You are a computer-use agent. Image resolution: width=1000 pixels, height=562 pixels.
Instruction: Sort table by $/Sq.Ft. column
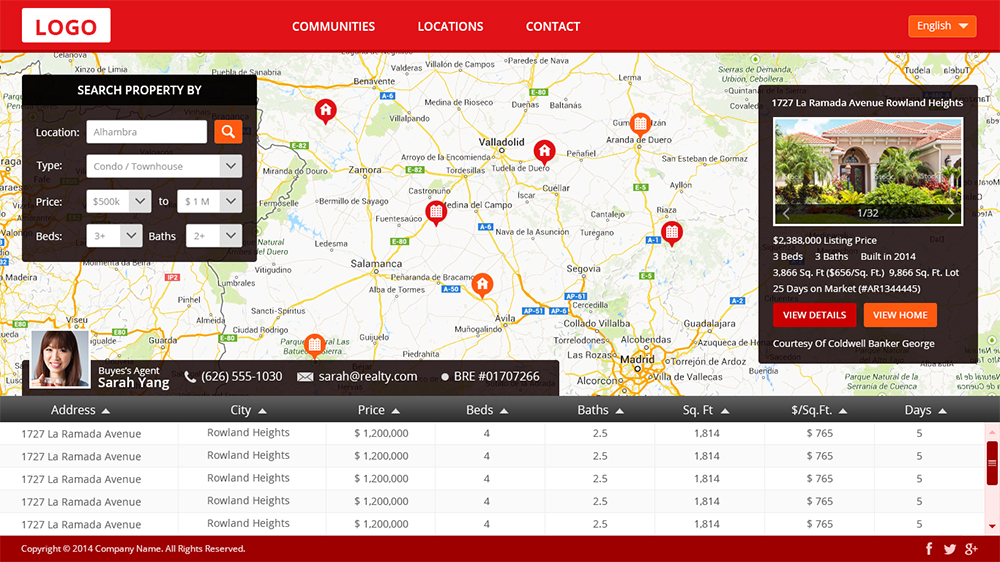(819, 410)
